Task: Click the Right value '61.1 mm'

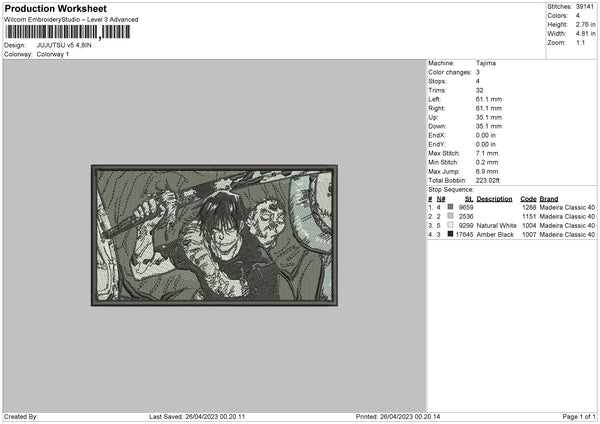Action: [x=489, y=108]
